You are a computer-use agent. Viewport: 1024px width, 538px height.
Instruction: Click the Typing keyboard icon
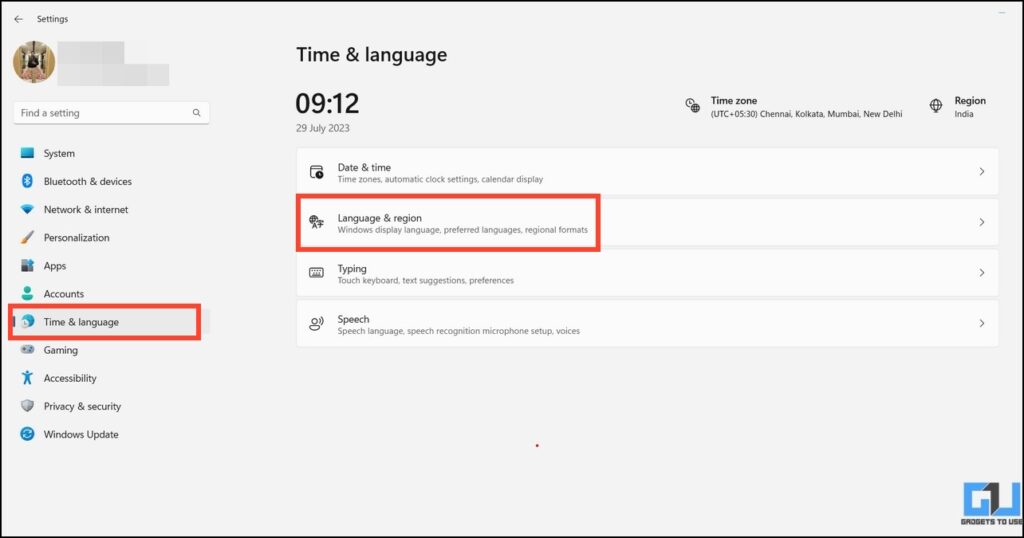[x=316, y=273]
